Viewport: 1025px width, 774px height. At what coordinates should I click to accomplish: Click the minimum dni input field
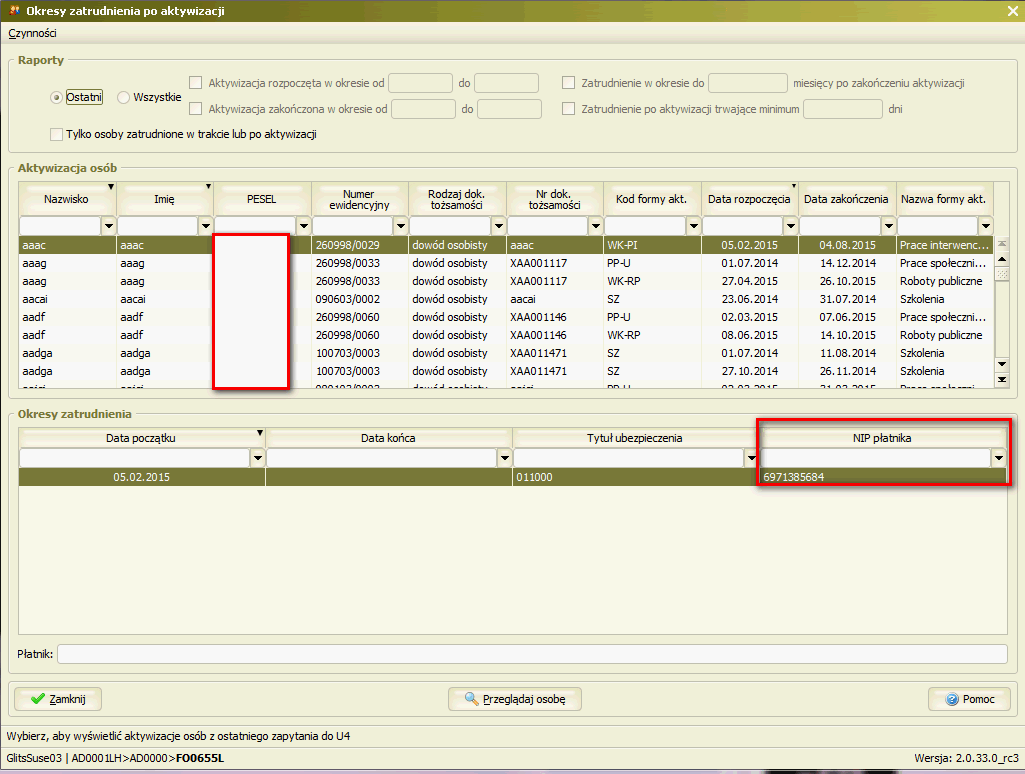coord(843,109)
